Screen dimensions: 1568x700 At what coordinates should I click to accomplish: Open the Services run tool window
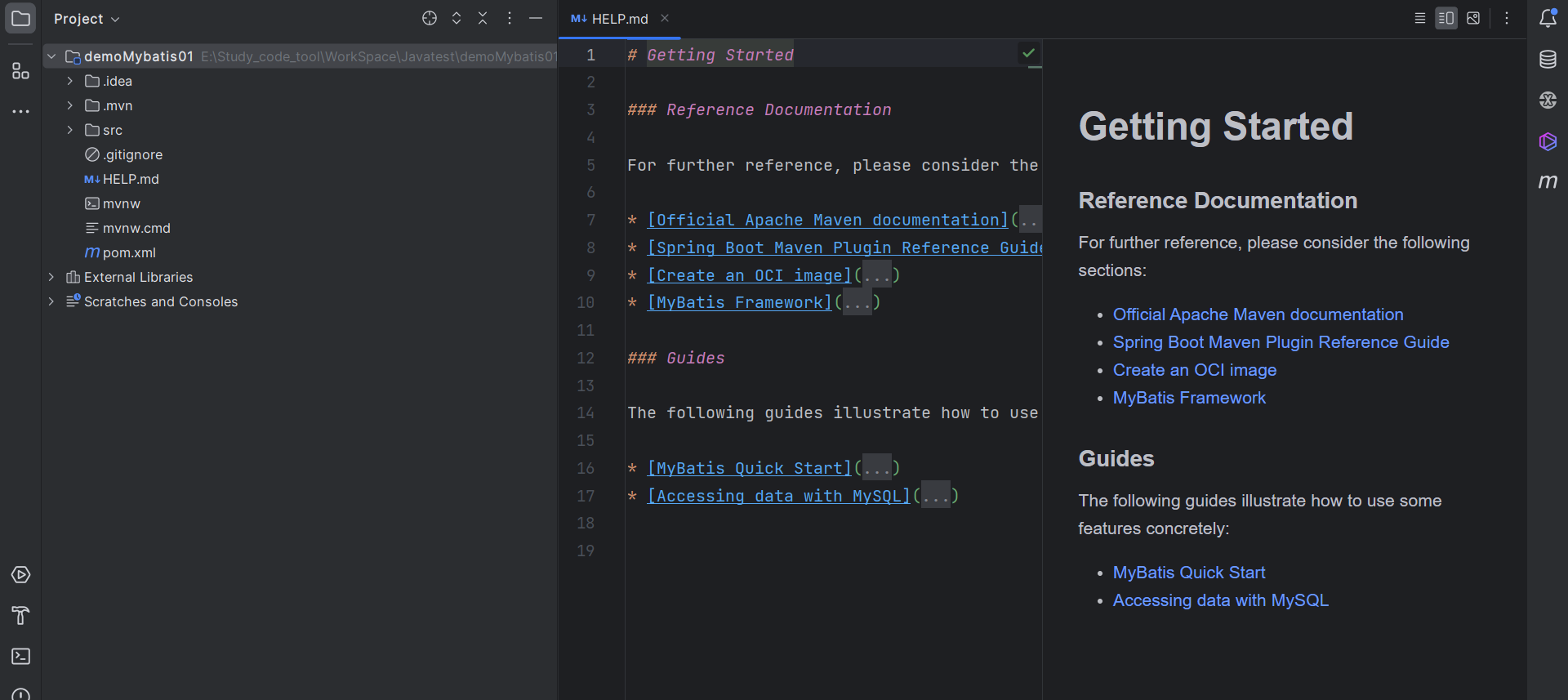[20, 574]
